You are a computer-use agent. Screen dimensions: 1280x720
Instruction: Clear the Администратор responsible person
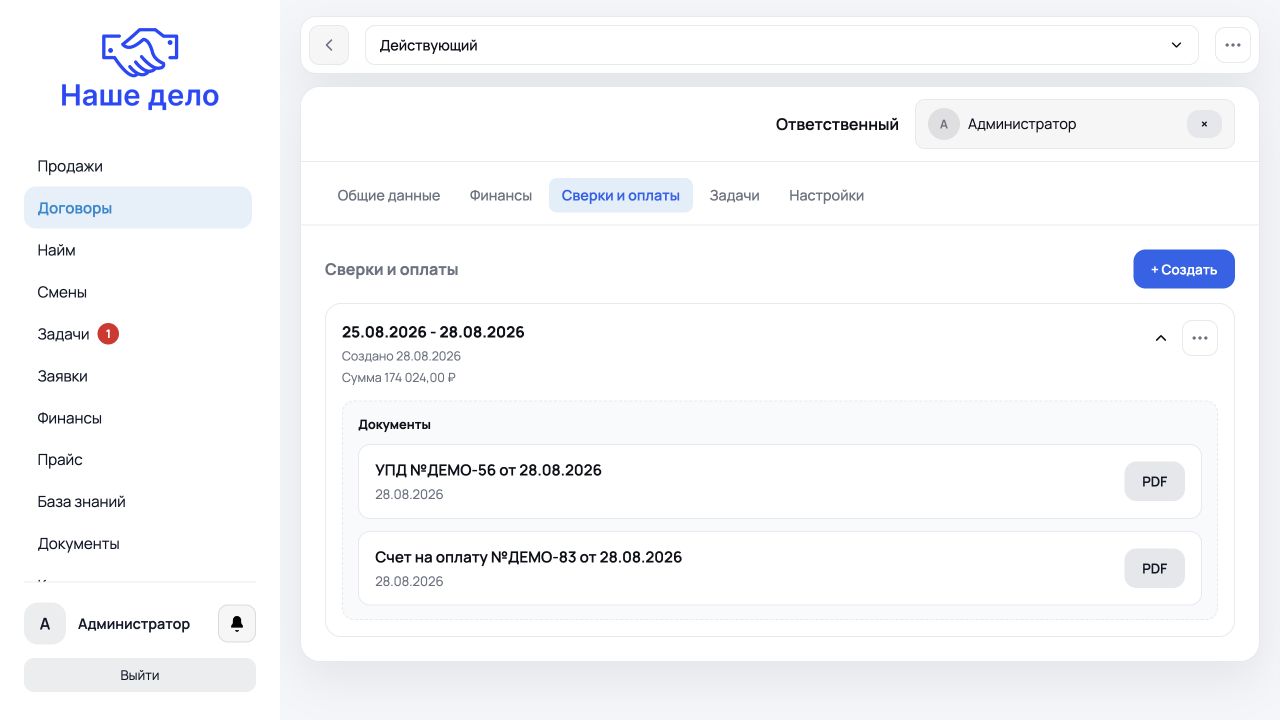click(x=1204, y=124)
